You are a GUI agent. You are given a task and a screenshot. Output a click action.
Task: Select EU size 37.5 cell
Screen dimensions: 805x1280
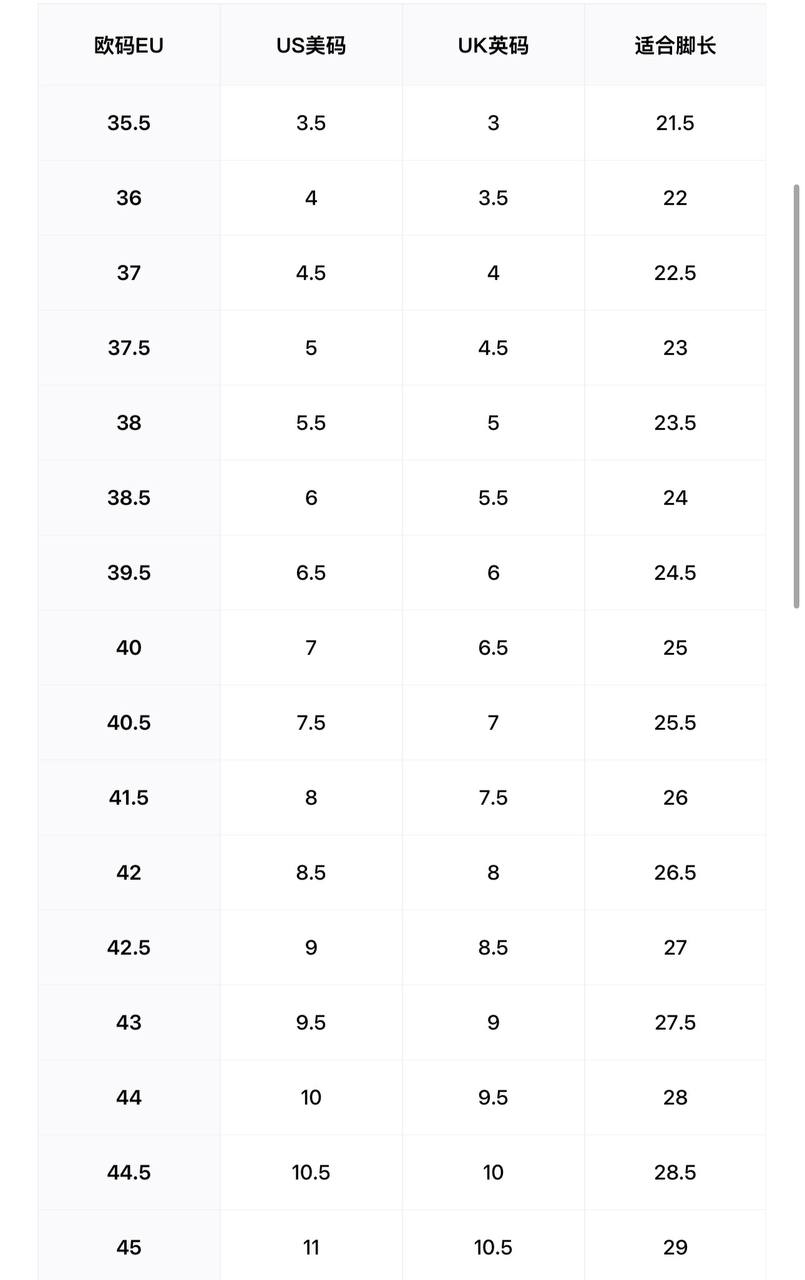[x=129, y=348]
